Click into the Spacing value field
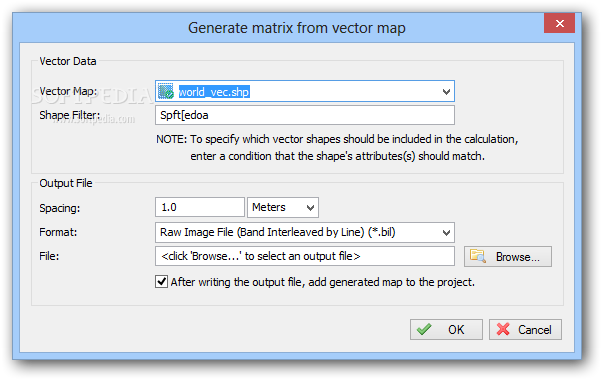602x380 pixels. pos(200,207)
